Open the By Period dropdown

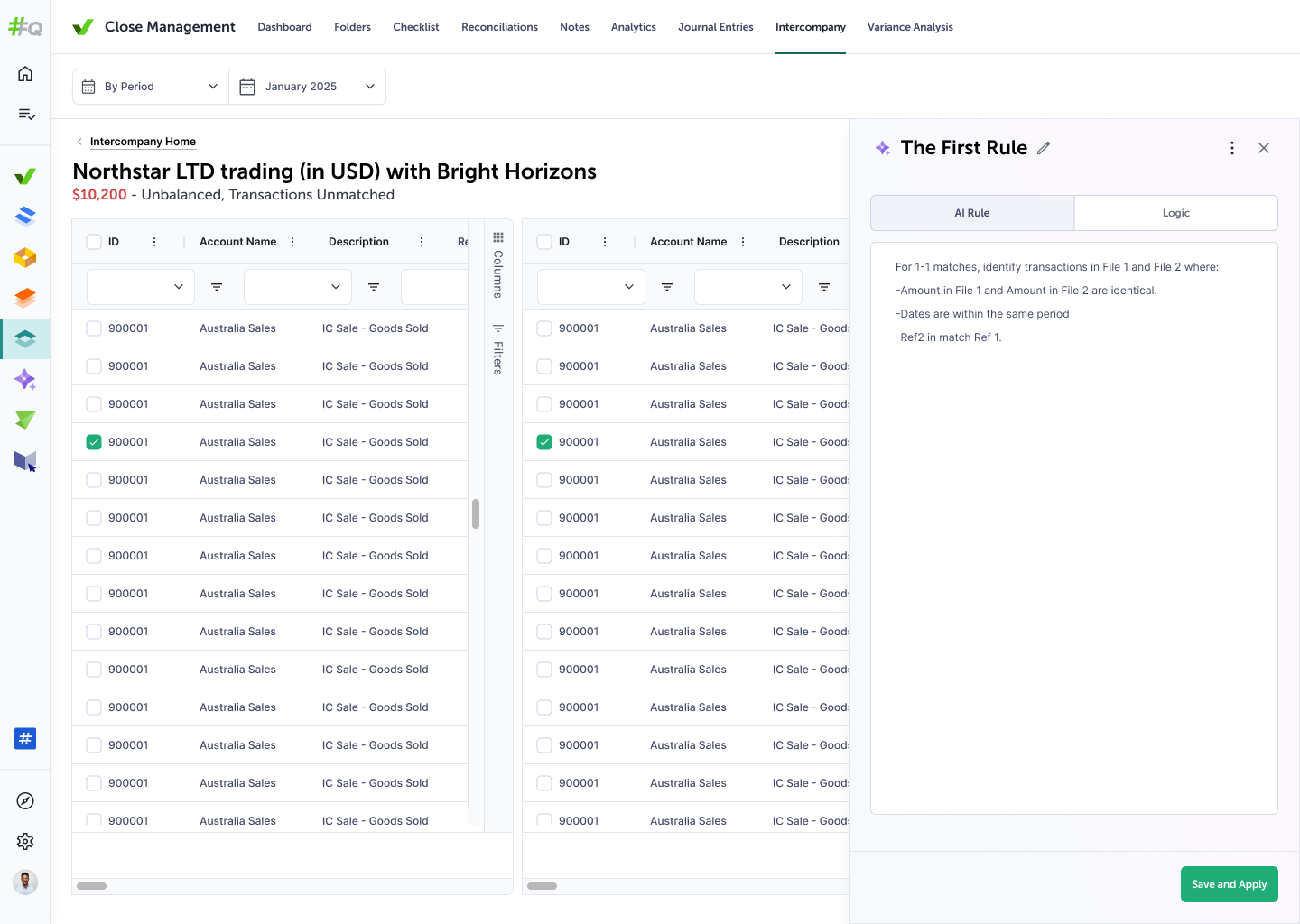tap(151, 87)
